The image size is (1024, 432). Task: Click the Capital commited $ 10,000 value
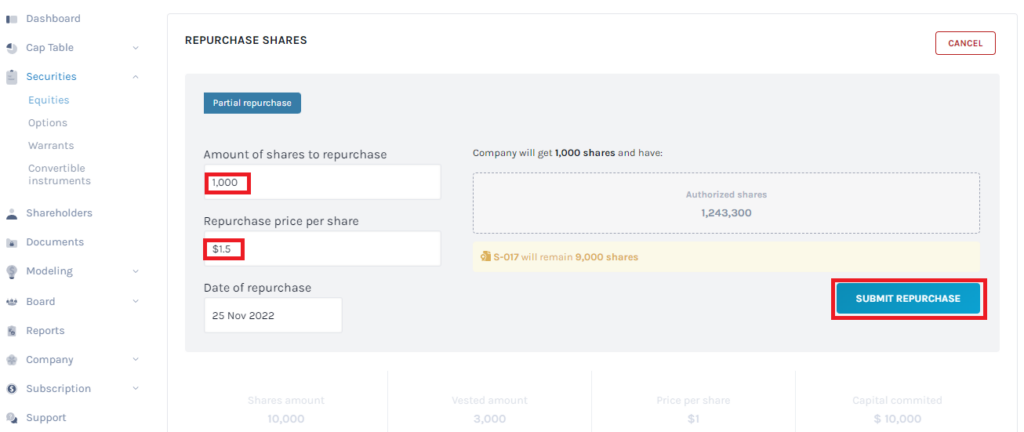tap(897, 419)
